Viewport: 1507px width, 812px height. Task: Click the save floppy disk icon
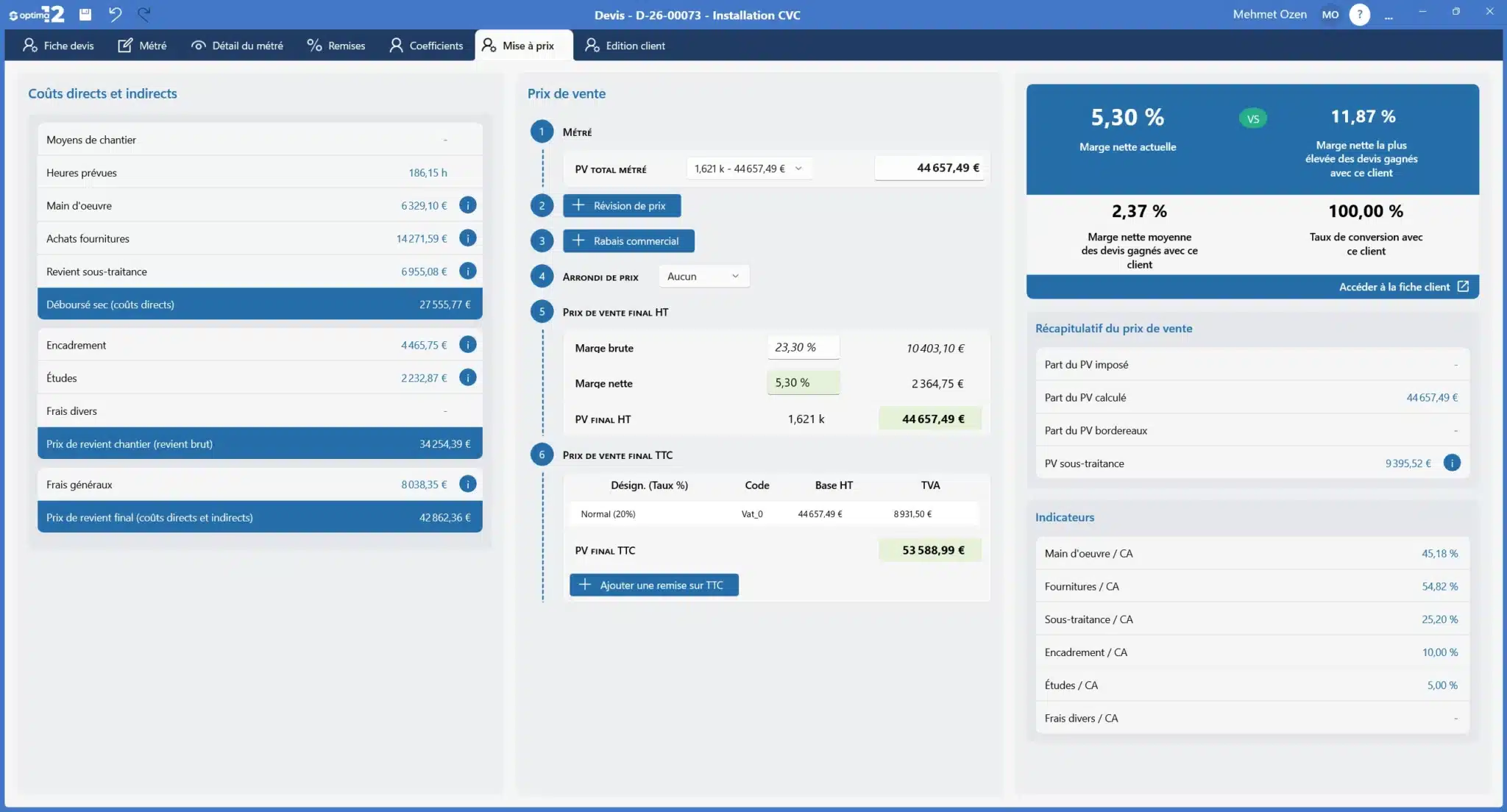(85, 14)
